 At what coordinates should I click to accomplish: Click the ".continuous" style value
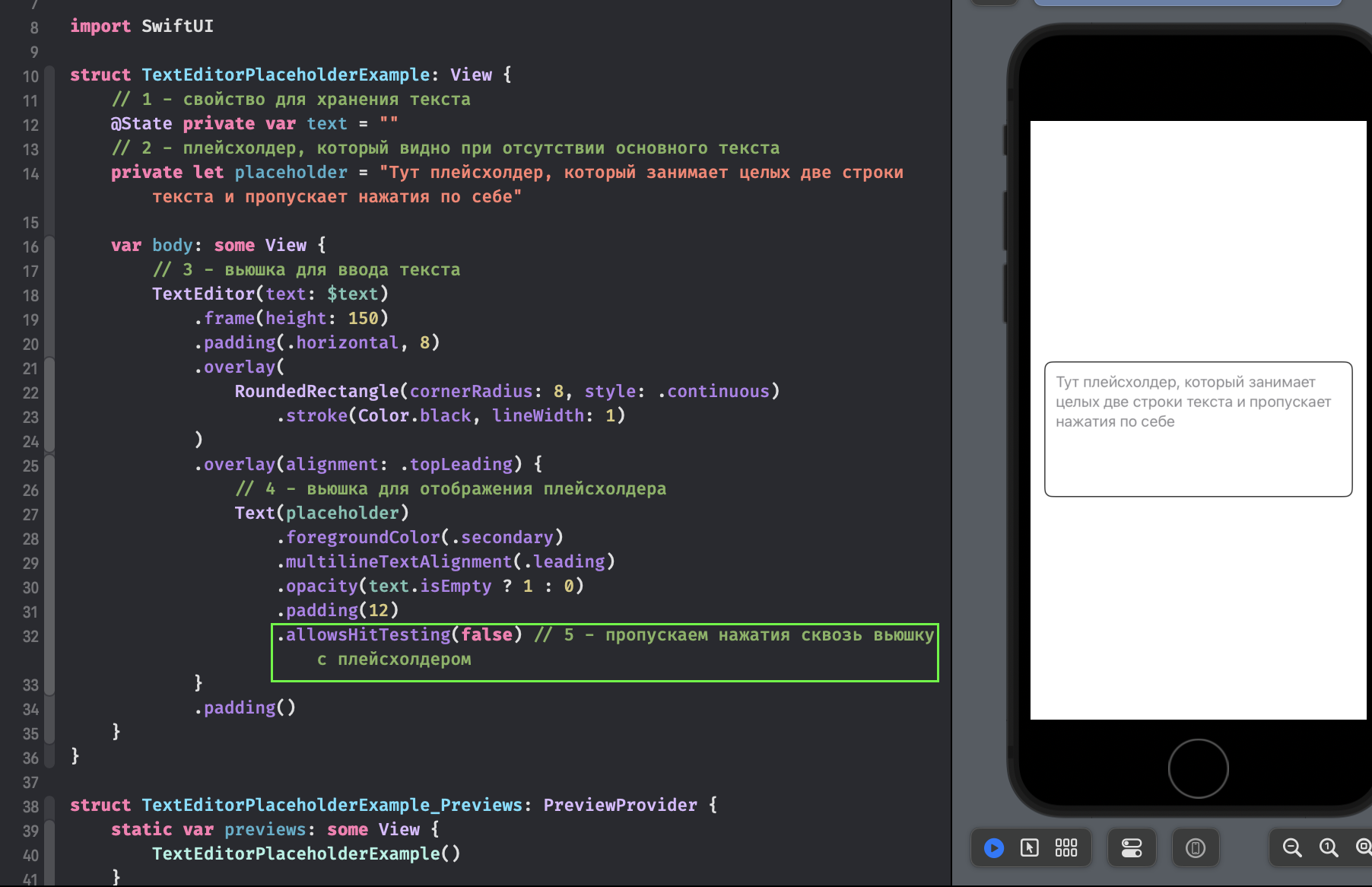(713, 391)
